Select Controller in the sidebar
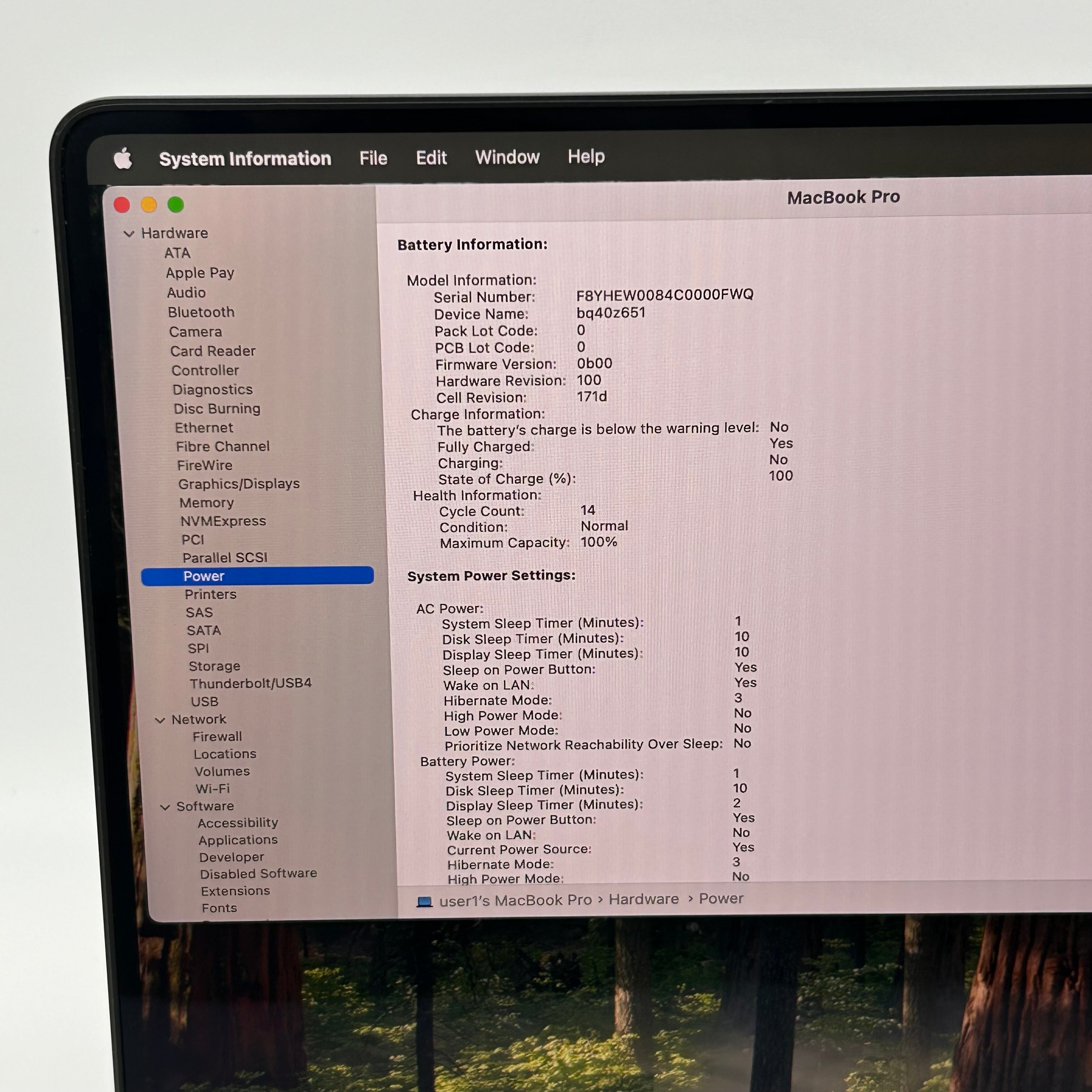 (x=205, y=370)
